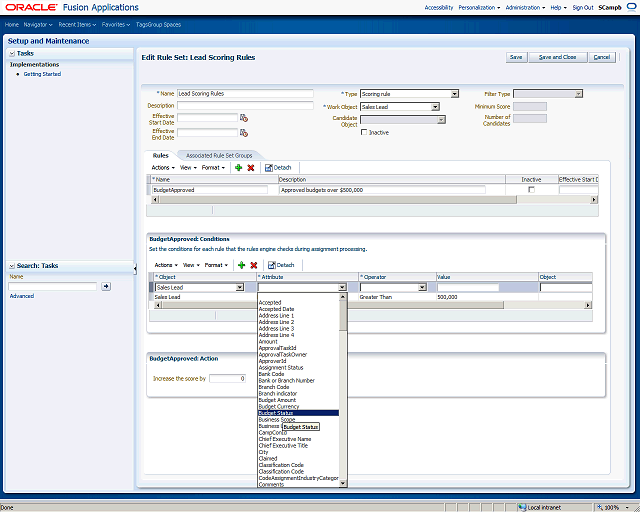This screenshot has width=640, height=512.
Task: Toggle the Inactive checkbox under Candidate Object
Action: pos(364,132)
